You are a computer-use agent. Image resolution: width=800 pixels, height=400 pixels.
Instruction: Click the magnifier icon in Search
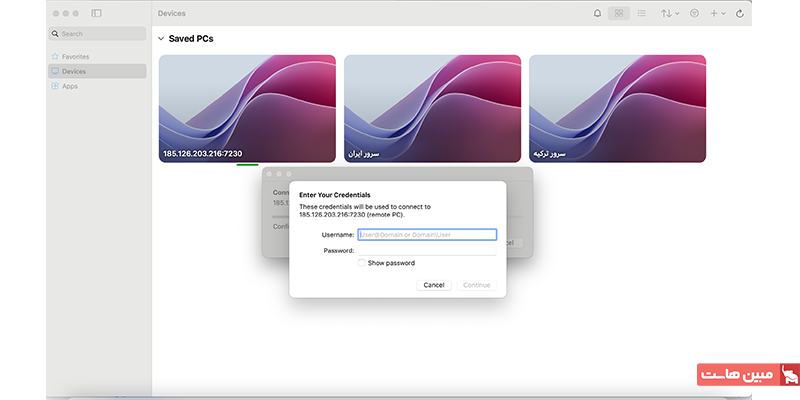click(55, 34)
